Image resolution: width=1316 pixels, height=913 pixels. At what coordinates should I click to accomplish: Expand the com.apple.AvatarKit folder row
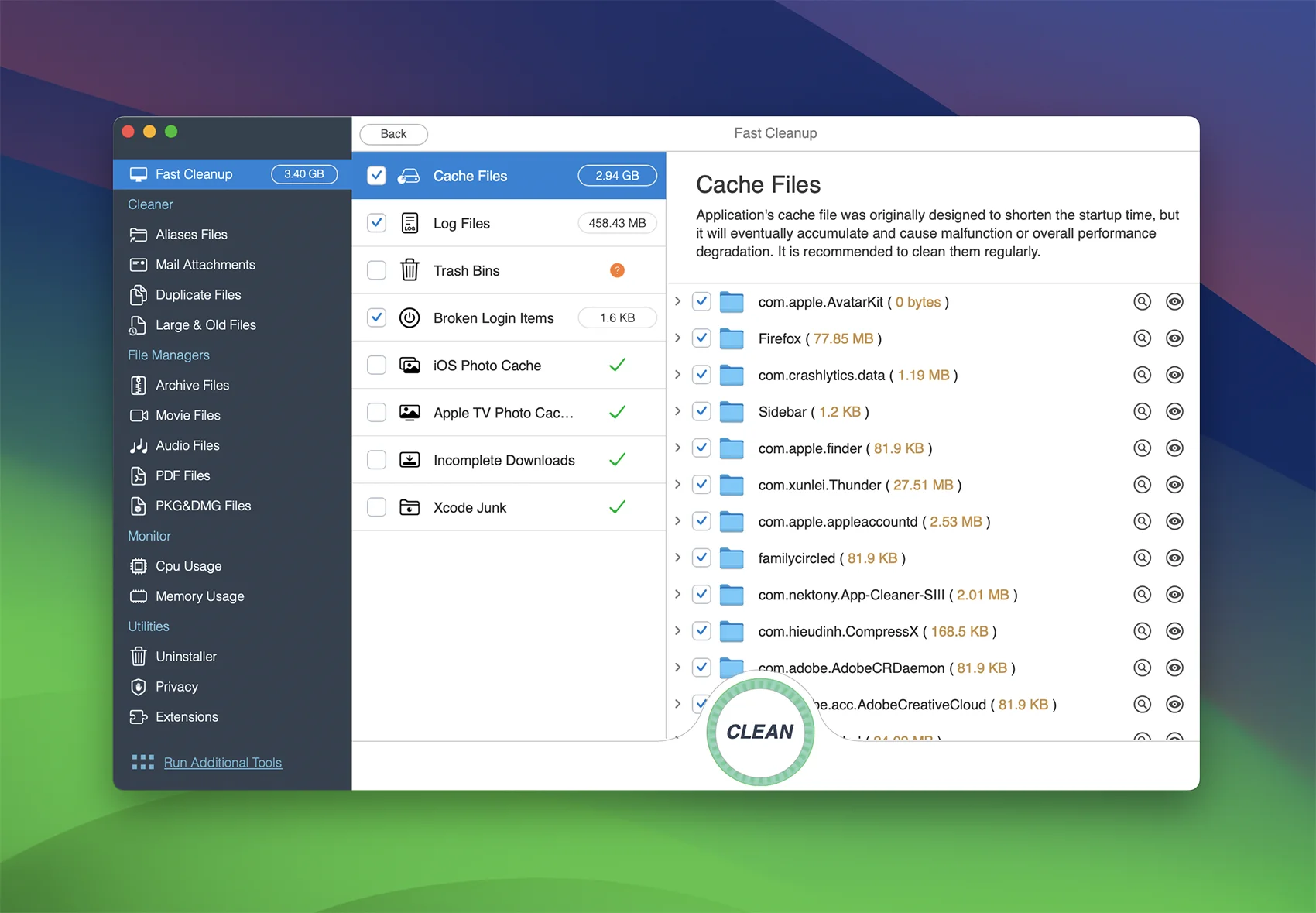(677, 301)
